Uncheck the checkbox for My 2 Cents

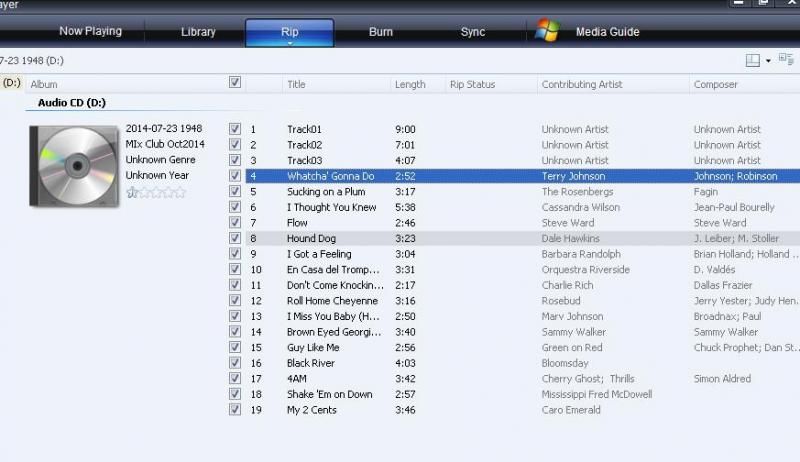coord(235,409)
